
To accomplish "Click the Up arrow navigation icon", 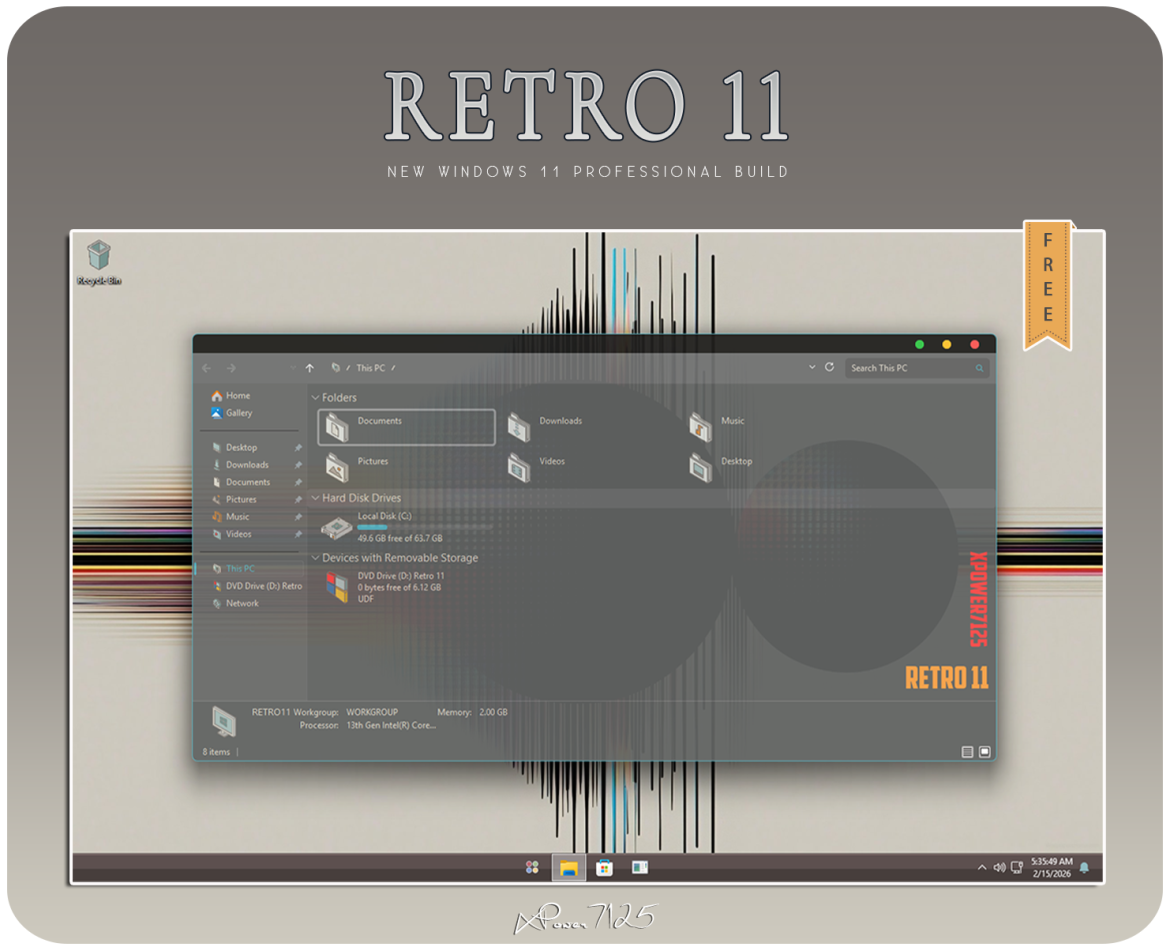I will (x=310, y=368).
